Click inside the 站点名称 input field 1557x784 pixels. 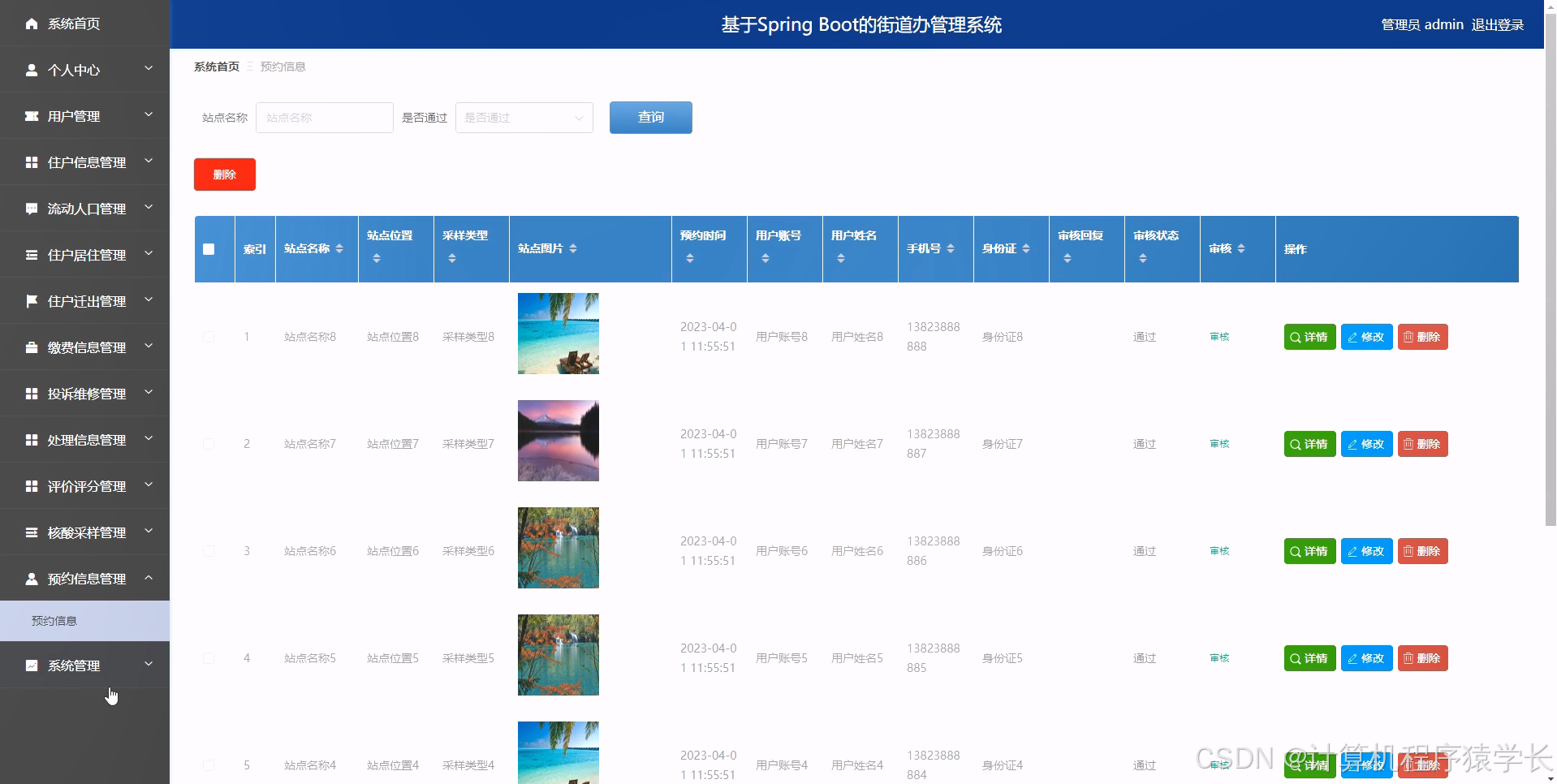pyautogui.click(x=324, y=118)
